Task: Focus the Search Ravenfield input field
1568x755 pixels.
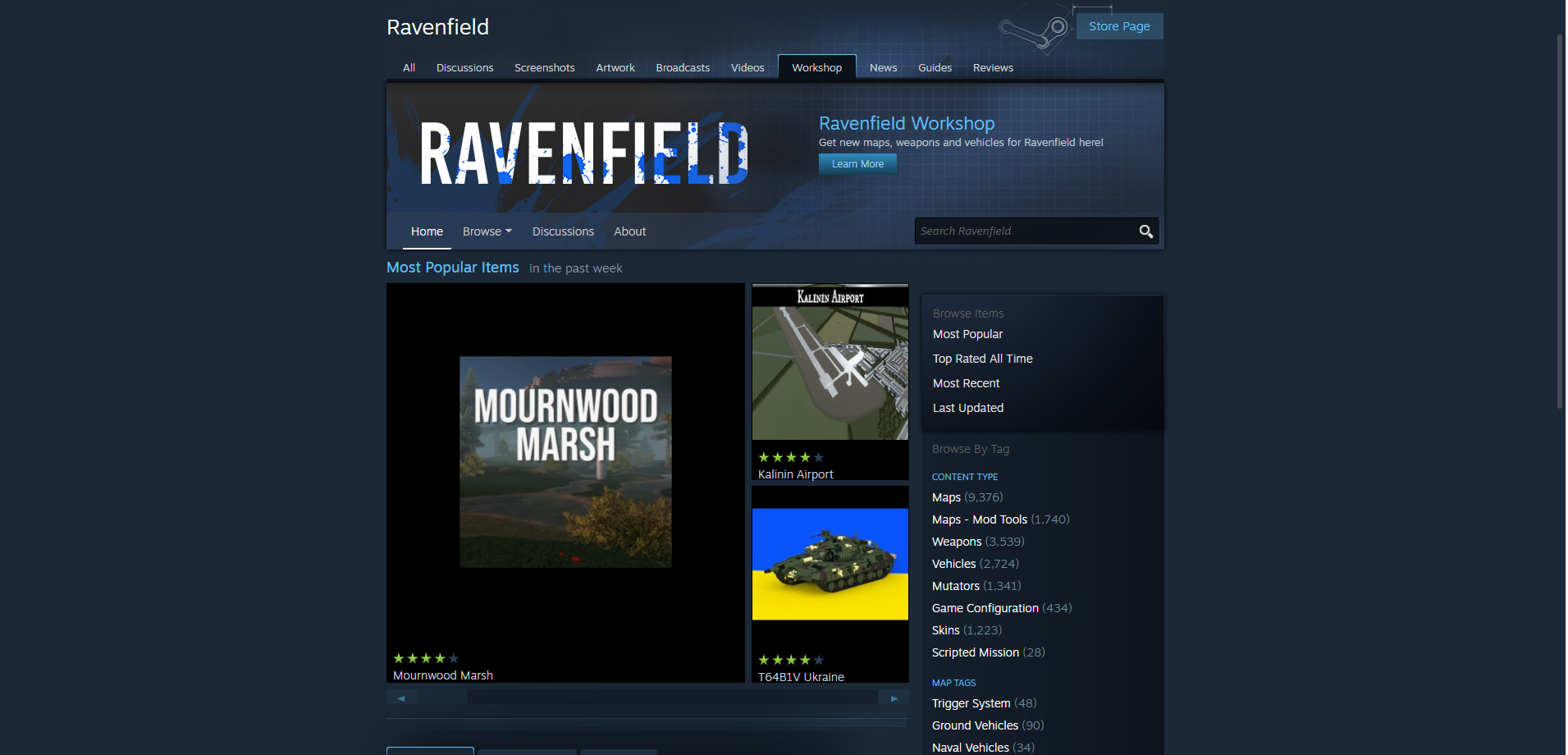Action: [x=1026, y=231]
